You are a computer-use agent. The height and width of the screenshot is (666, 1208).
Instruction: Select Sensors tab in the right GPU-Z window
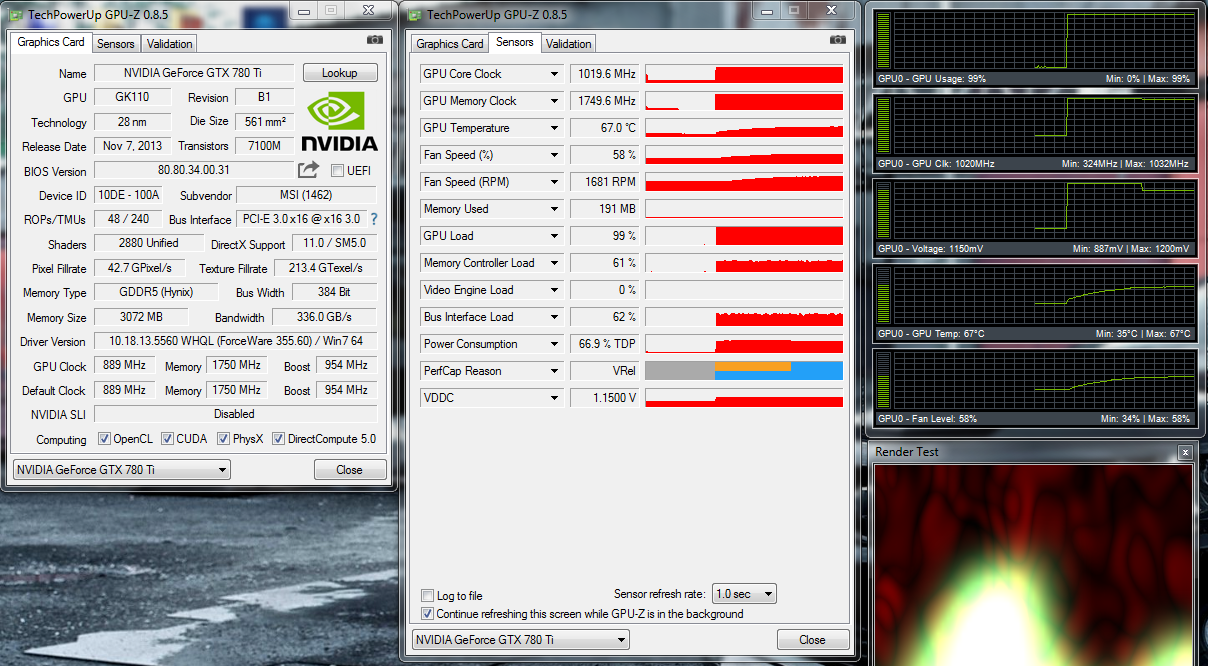coord(515,42)
